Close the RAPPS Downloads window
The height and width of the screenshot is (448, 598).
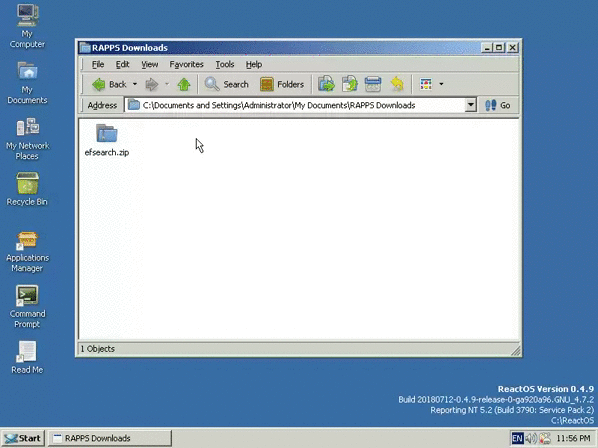click(513, 48)
